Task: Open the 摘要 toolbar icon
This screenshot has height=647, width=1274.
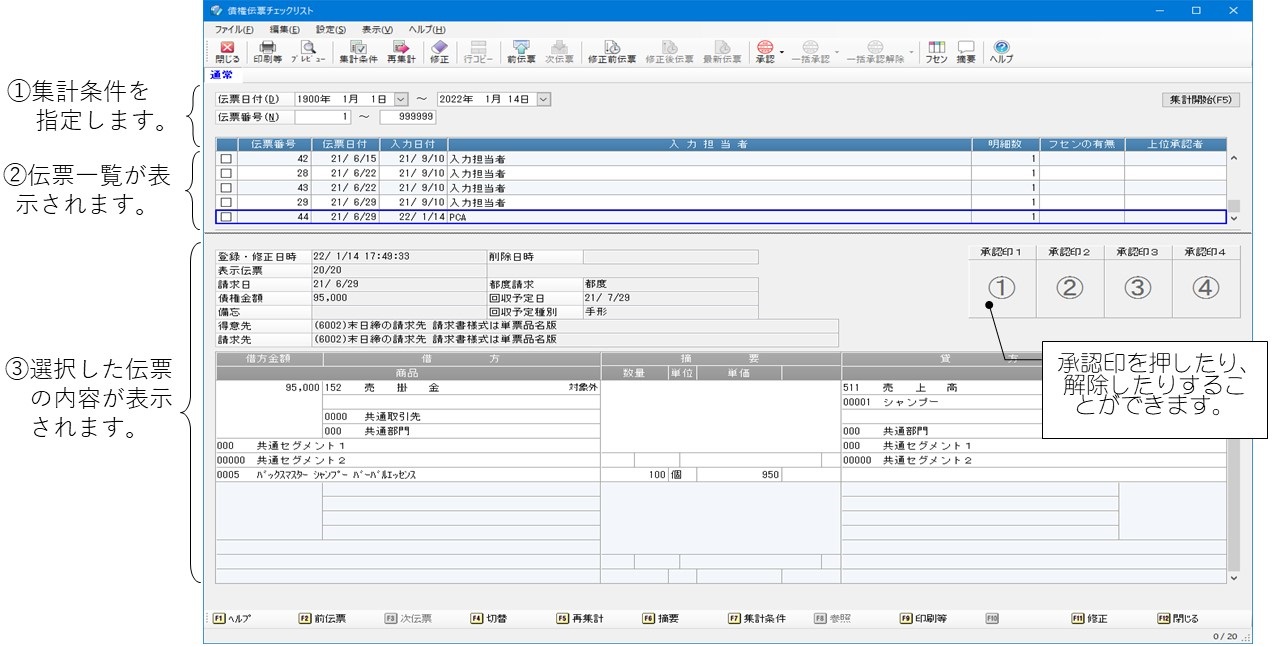Action: (x=965, y=52)
